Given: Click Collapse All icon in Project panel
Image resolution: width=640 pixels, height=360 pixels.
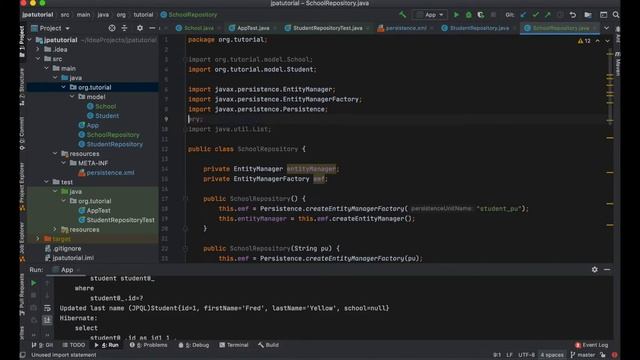Looking at the screenshot, I should pyautogui.click(x=124, y=28).
